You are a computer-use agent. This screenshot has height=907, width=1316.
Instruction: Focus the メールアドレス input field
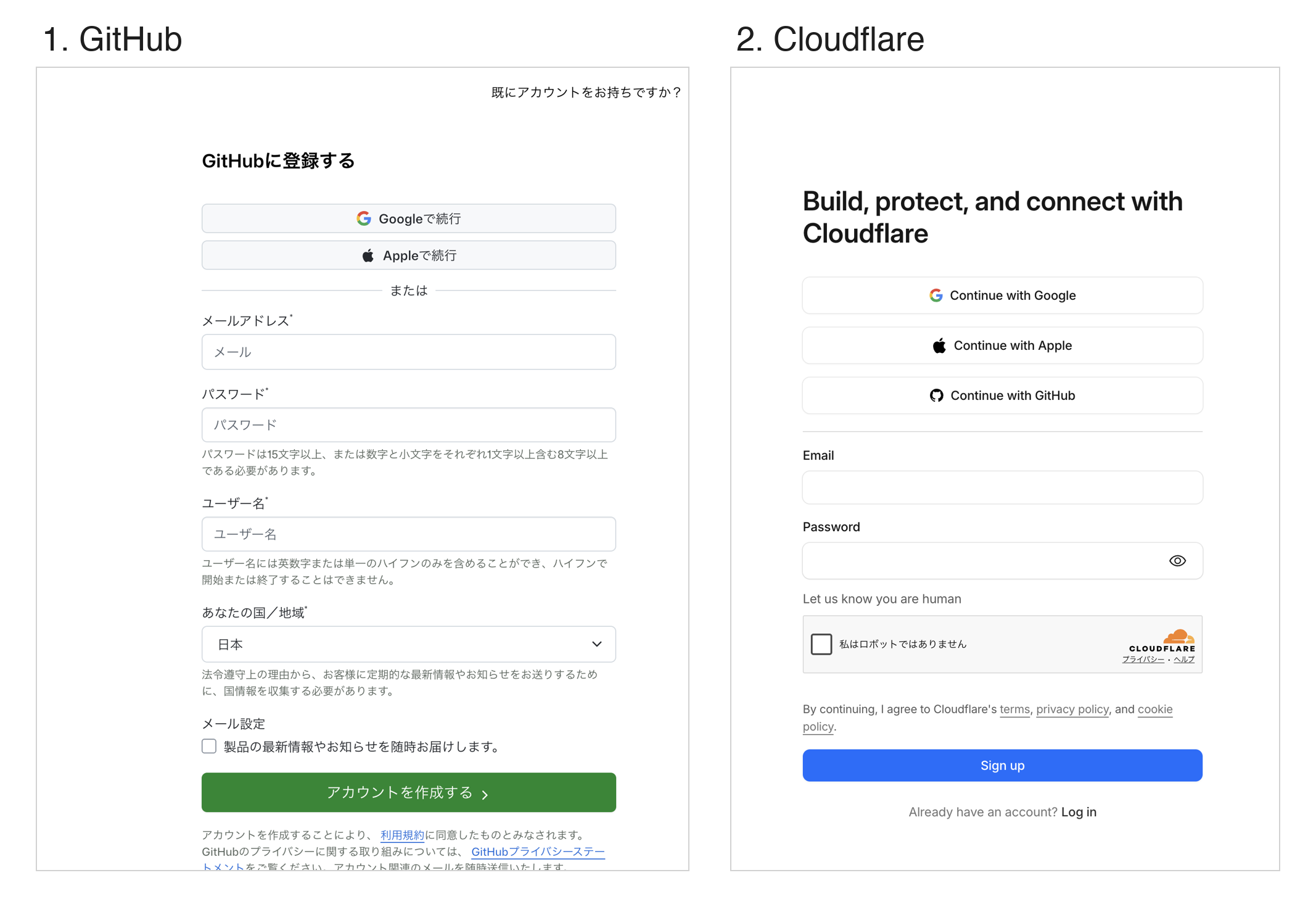(409, 352)
